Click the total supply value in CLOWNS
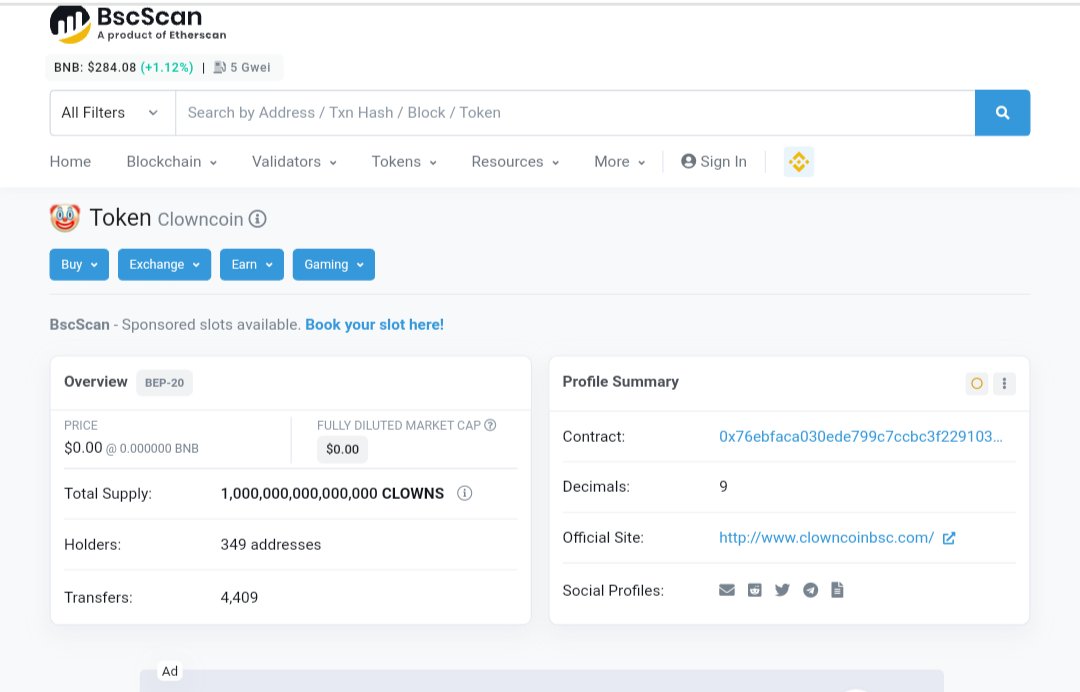Viewport: 1080px width, 692px height. click(x=332, y=494)
